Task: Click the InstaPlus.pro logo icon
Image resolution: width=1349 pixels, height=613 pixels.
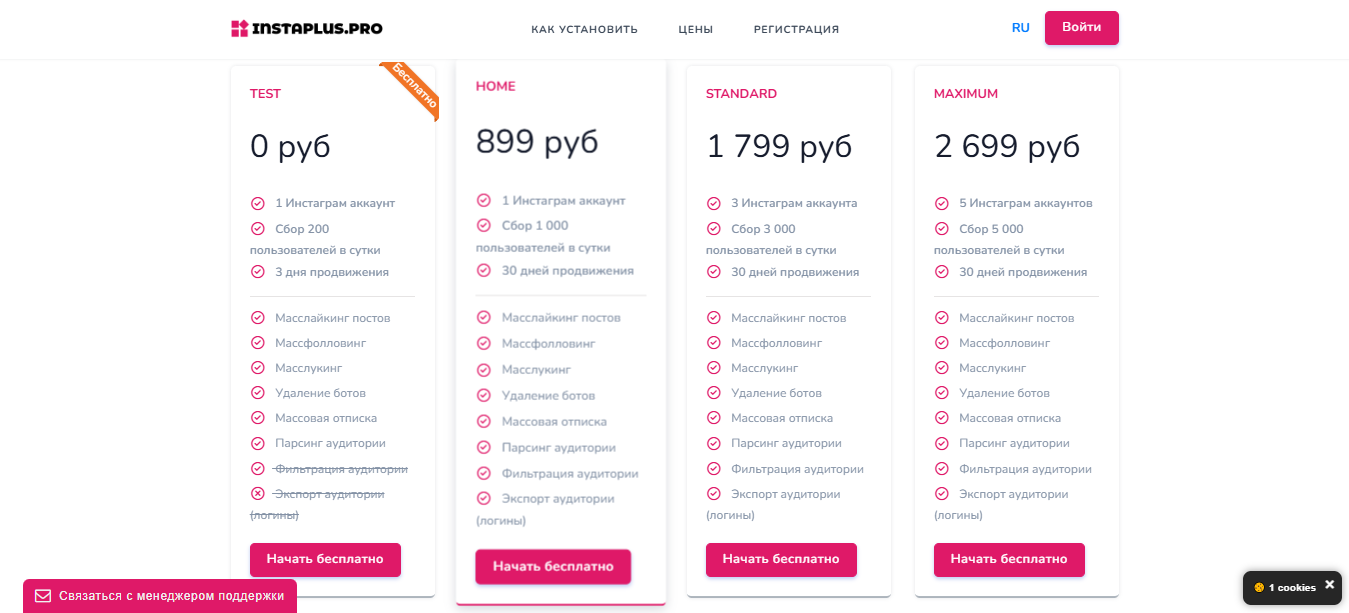Action: 239,29
